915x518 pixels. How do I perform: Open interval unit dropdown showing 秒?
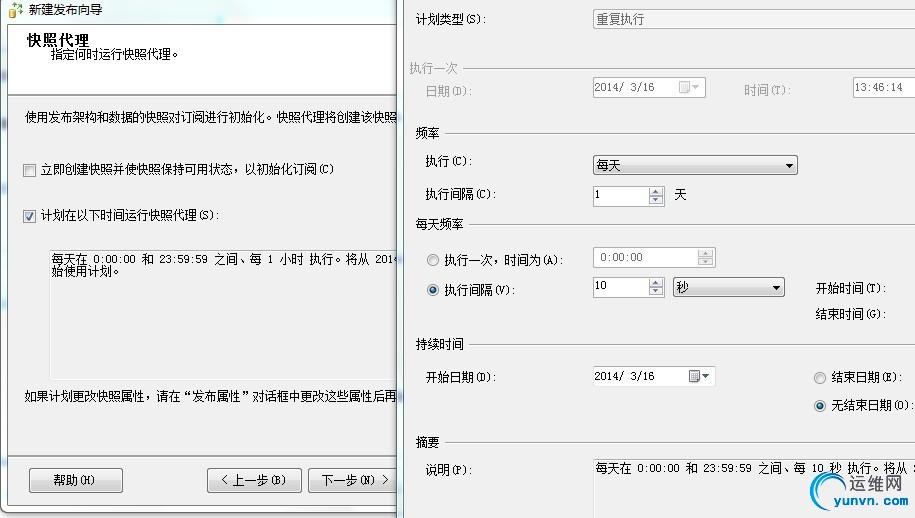click(x=729, y=287)
